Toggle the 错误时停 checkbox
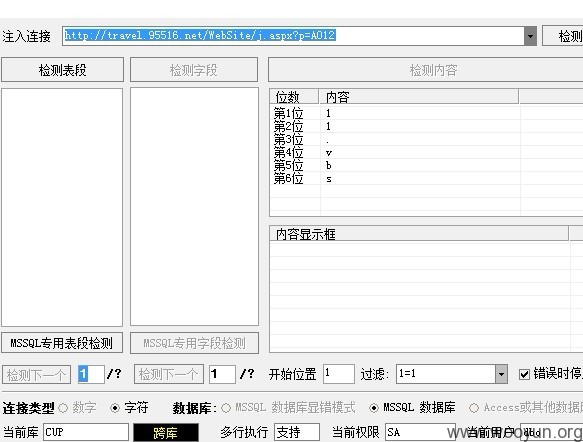Screen dimensions: 583x442 524,374
